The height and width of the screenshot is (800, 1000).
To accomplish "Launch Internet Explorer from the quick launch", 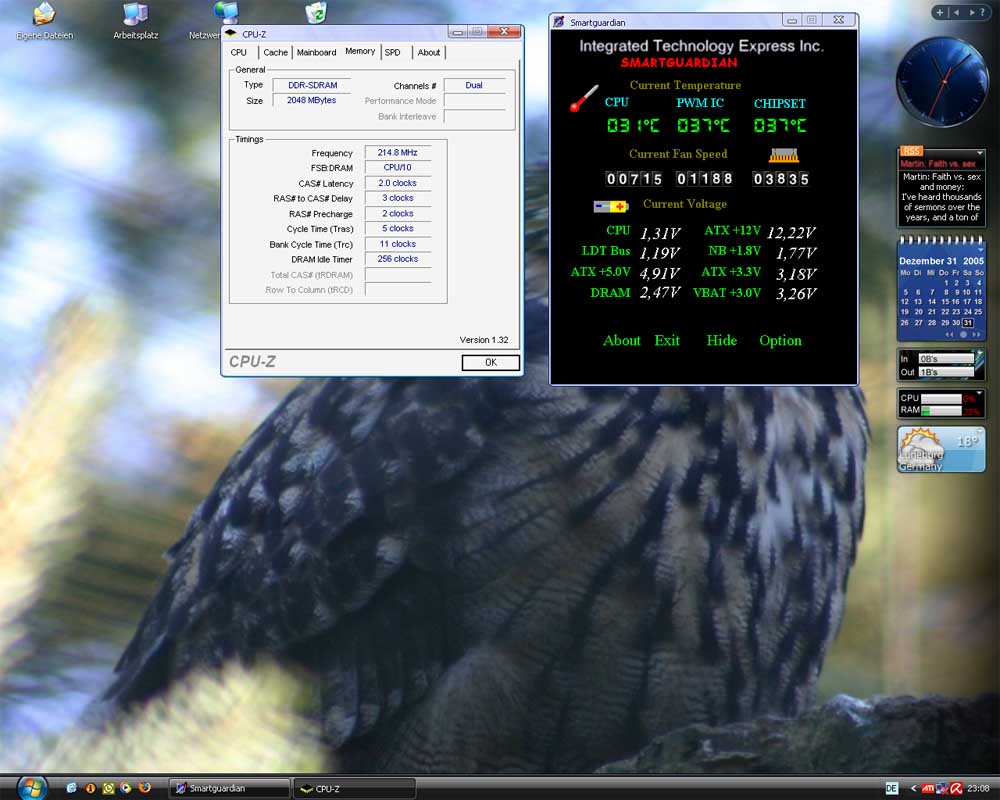I will 71,788.
